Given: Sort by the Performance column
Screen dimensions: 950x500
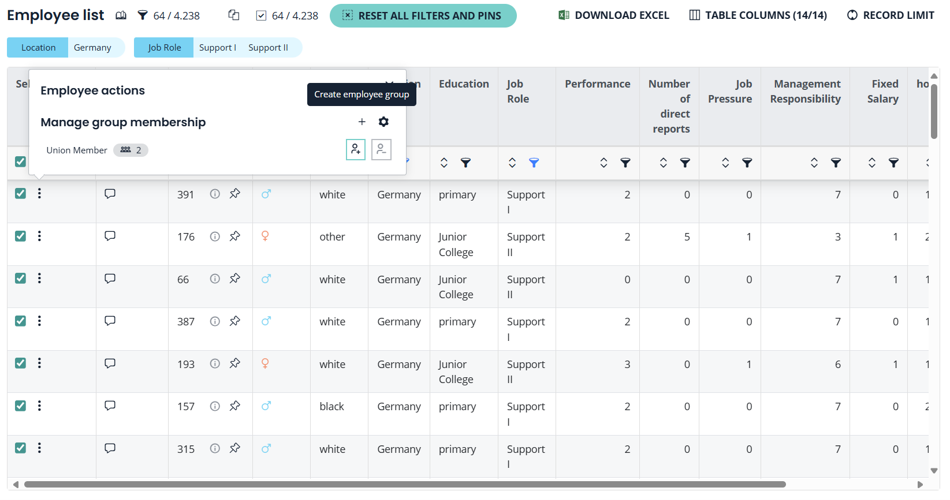Looking at the screenshot, I should point(604,163).
